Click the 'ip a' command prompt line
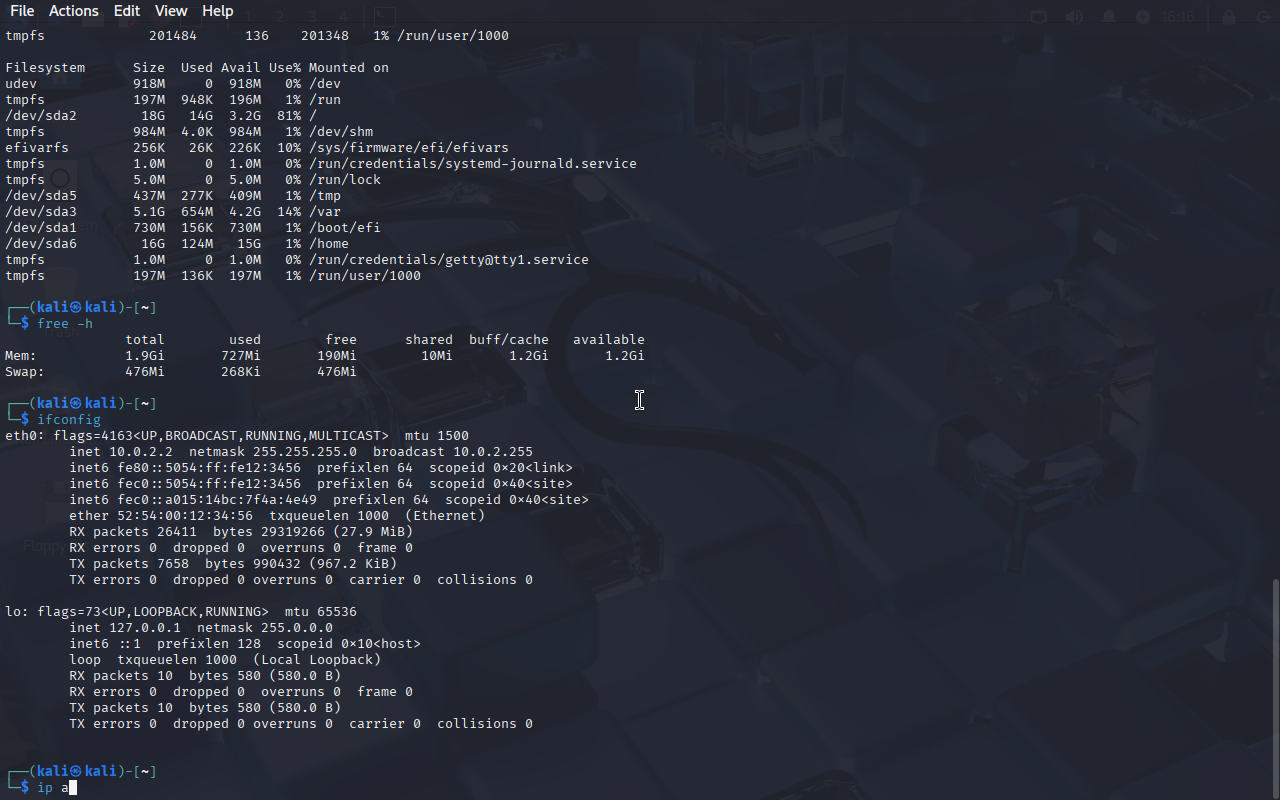The width and height of the screenshot is (1280, 800). (x=56, y=788)
